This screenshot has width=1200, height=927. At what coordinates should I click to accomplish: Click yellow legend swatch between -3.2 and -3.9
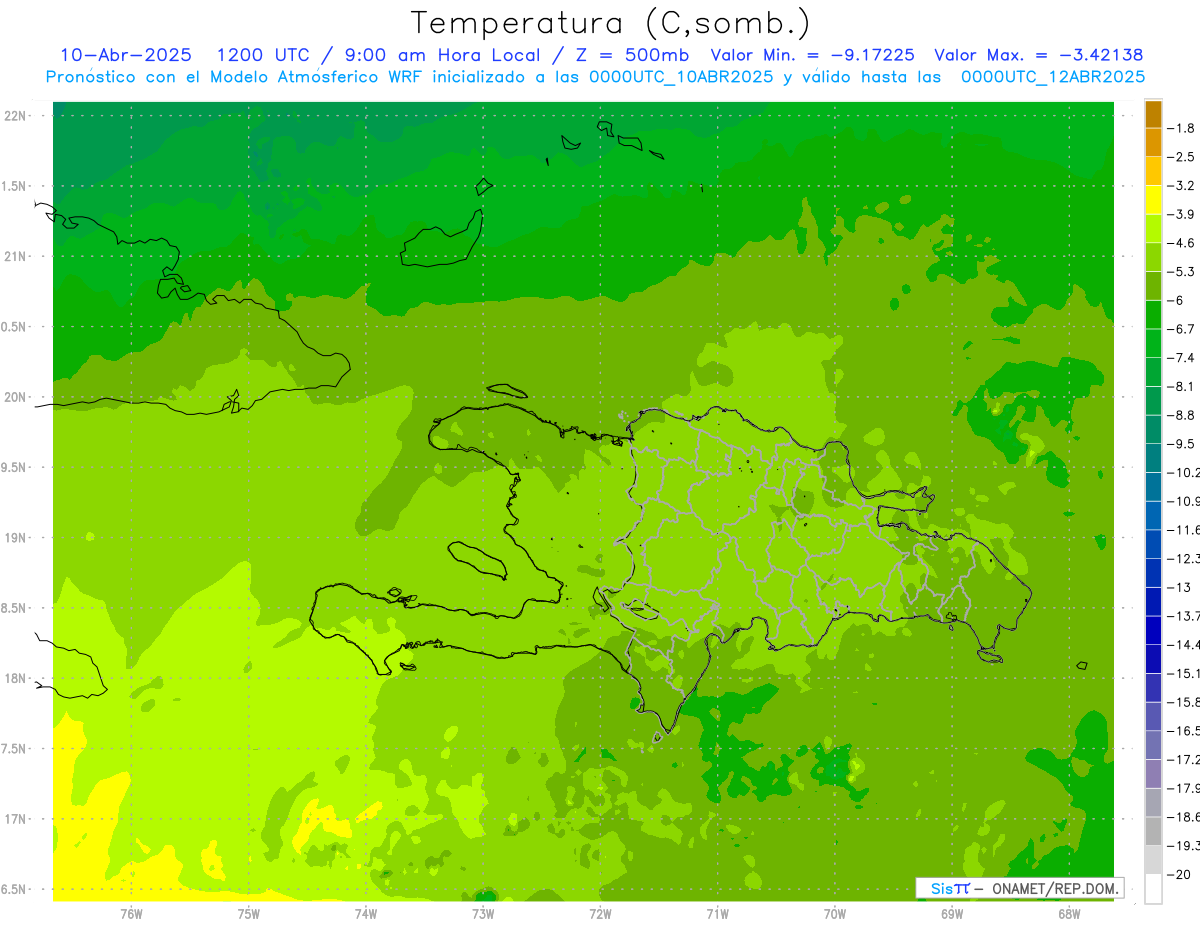pos(1153,200)
